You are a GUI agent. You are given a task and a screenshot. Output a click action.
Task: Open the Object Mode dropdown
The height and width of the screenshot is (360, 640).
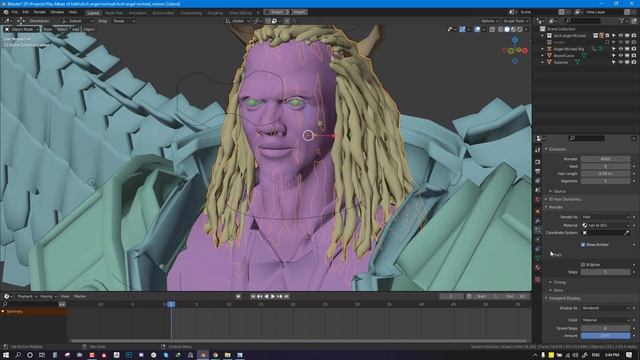(21, 29)
